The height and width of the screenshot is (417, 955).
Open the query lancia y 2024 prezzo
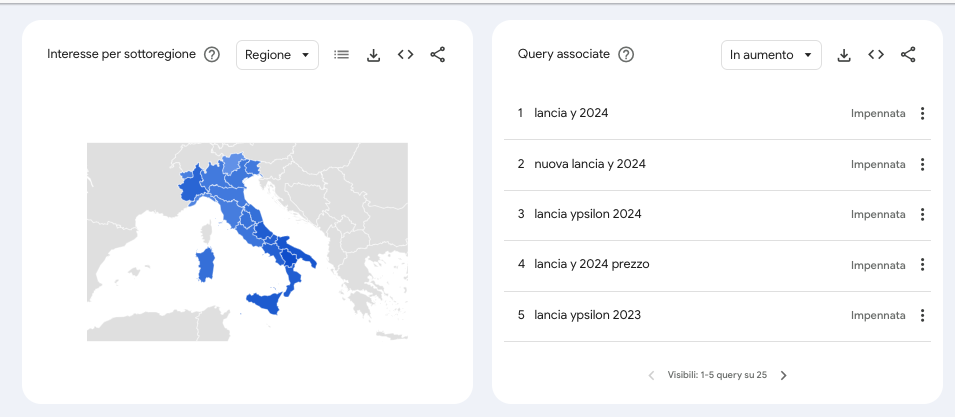pyautogui.click(x=591, y=264)
